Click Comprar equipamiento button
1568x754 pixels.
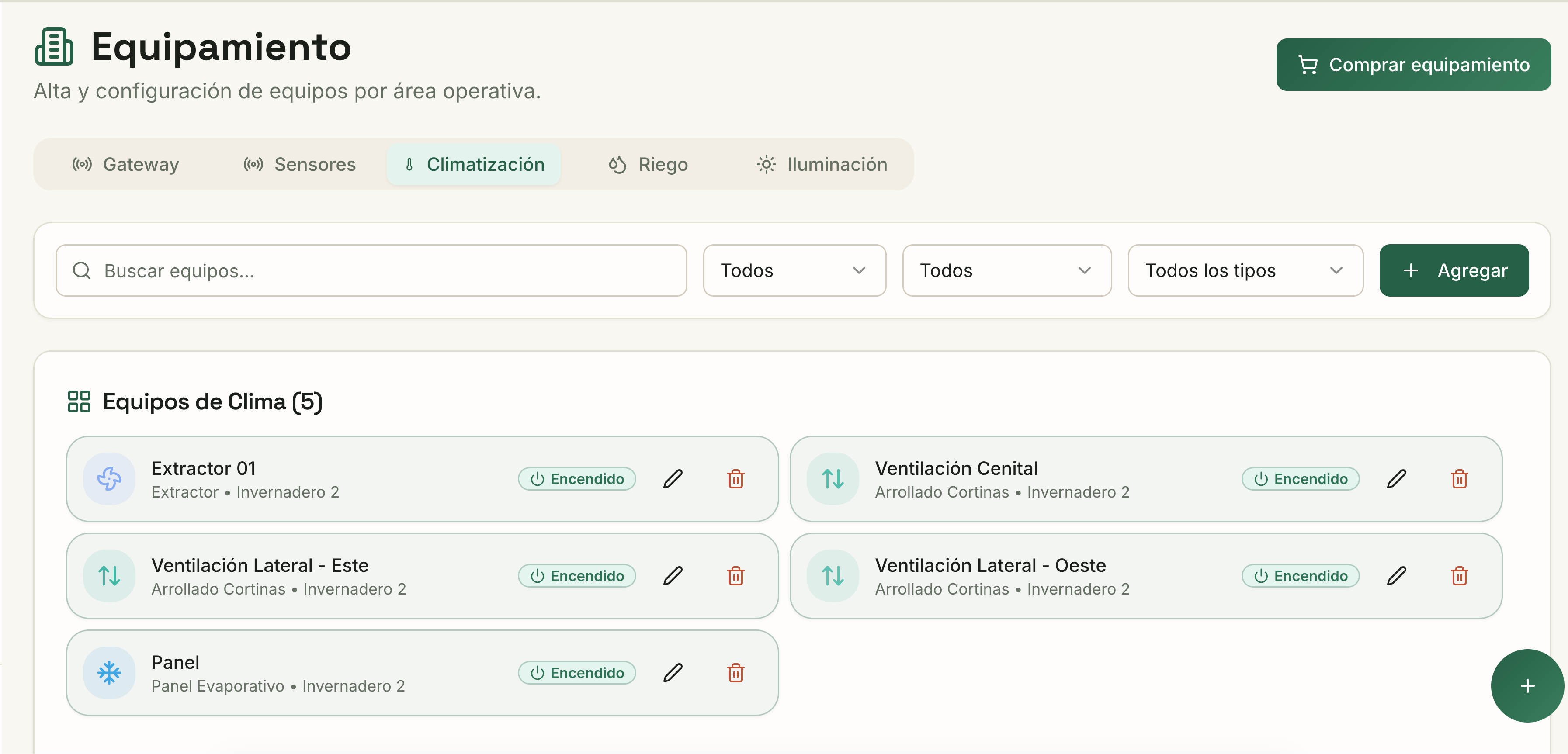1413,65
